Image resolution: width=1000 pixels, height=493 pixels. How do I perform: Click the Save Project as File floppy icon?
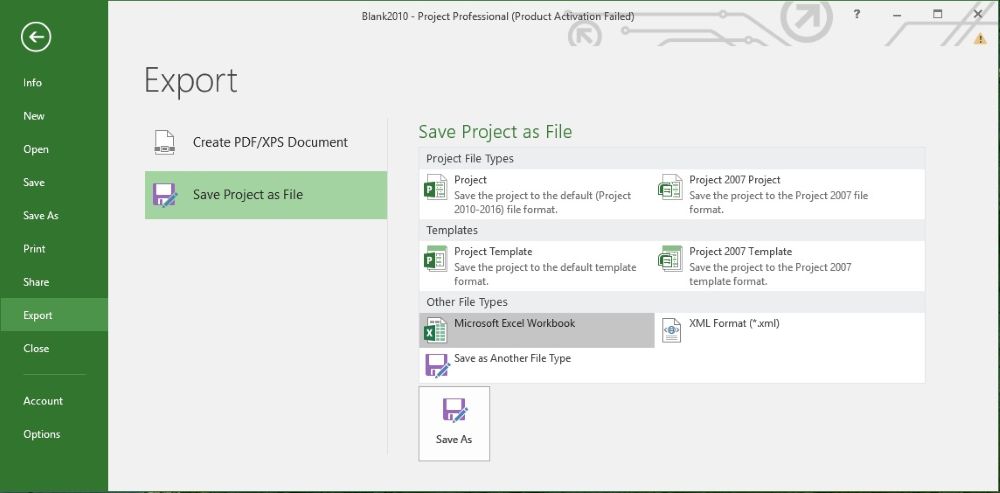pyautogui.click(x=165, y=195)
